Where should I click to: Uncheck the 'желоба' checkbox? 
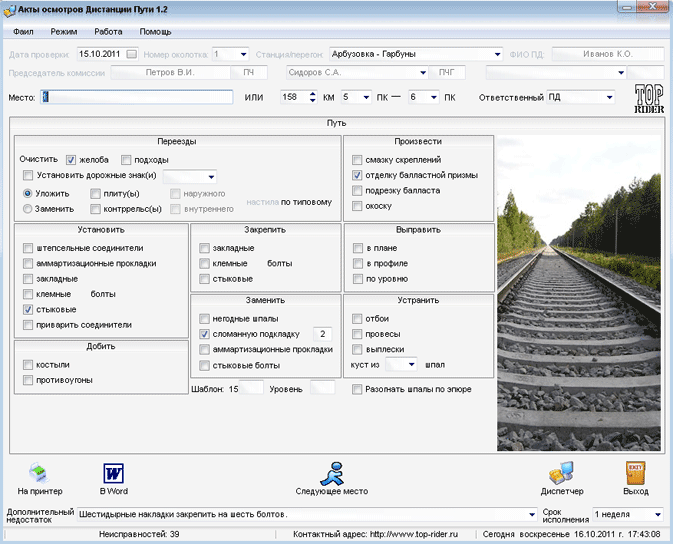pyautogui.click(x=72, y=160)
